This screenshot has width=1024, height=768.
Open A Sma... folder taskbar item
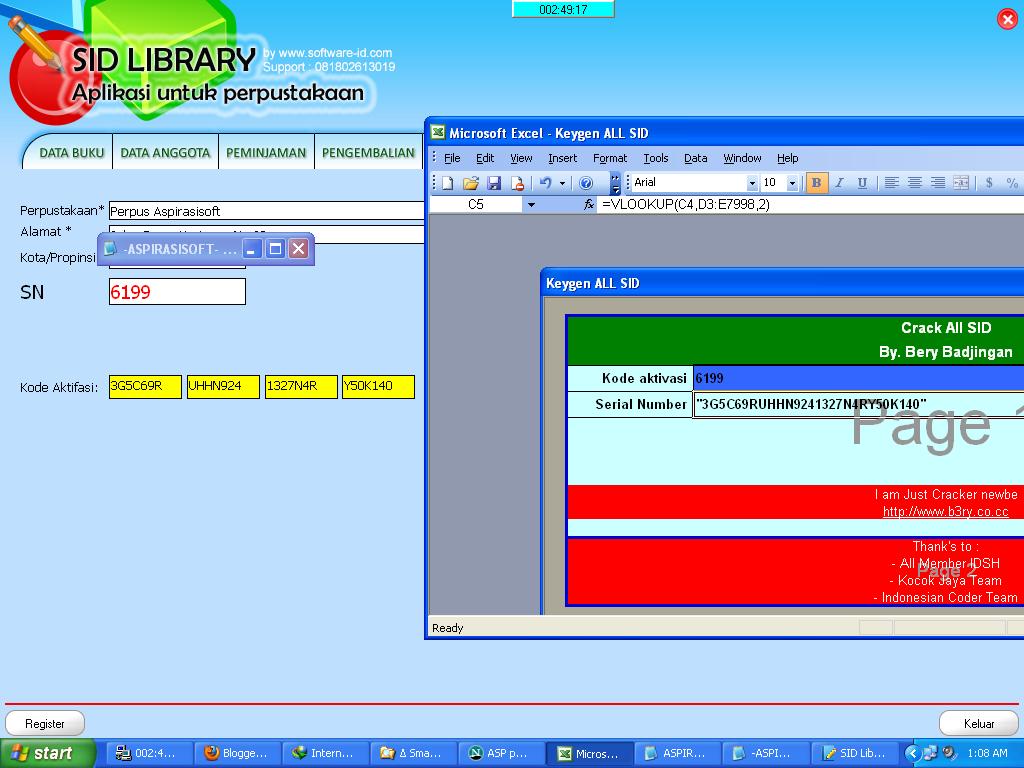pos(414,753)
